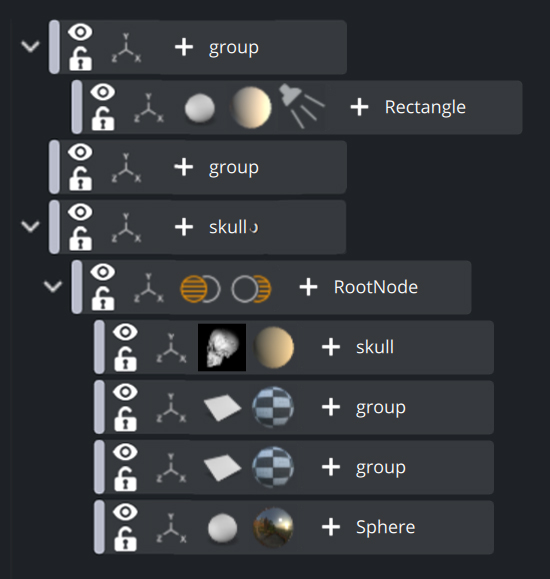The width and height of the screenshot is (550, 579).
Task: Click the beige material swatch on skull
Action: (x=273, y=347)
